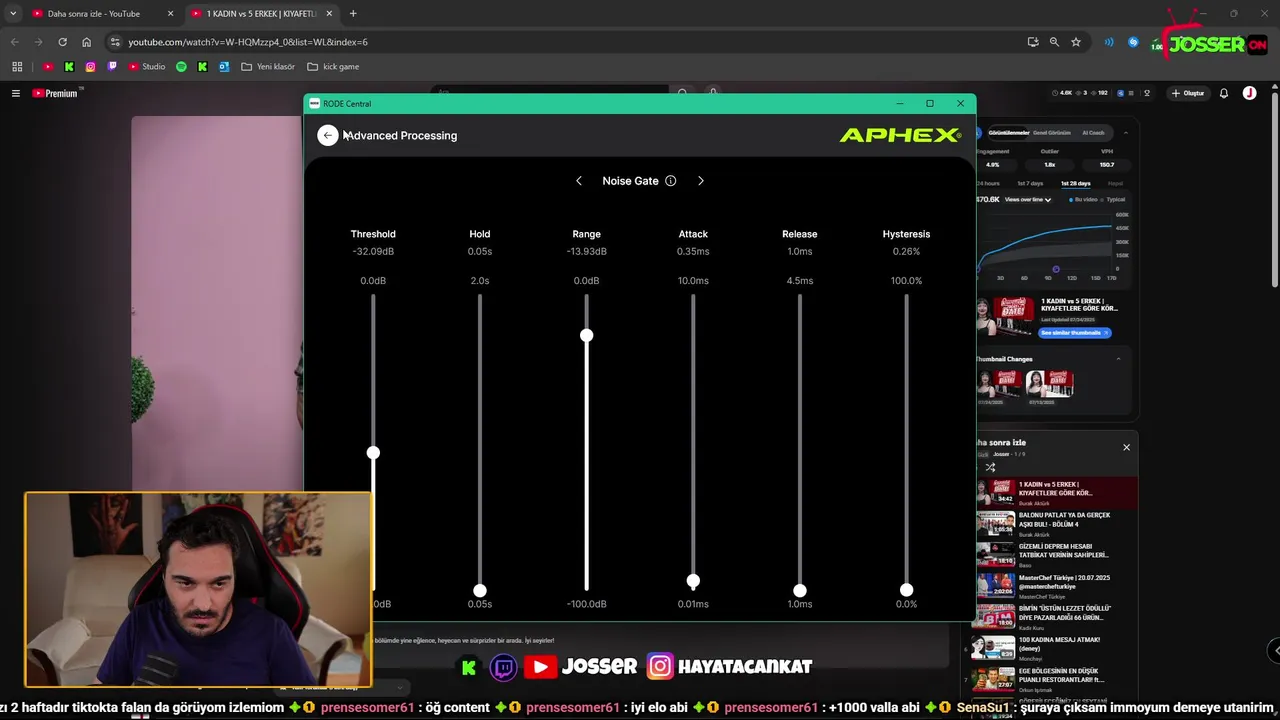Open the Noise Gate info icon

(671, 181)
